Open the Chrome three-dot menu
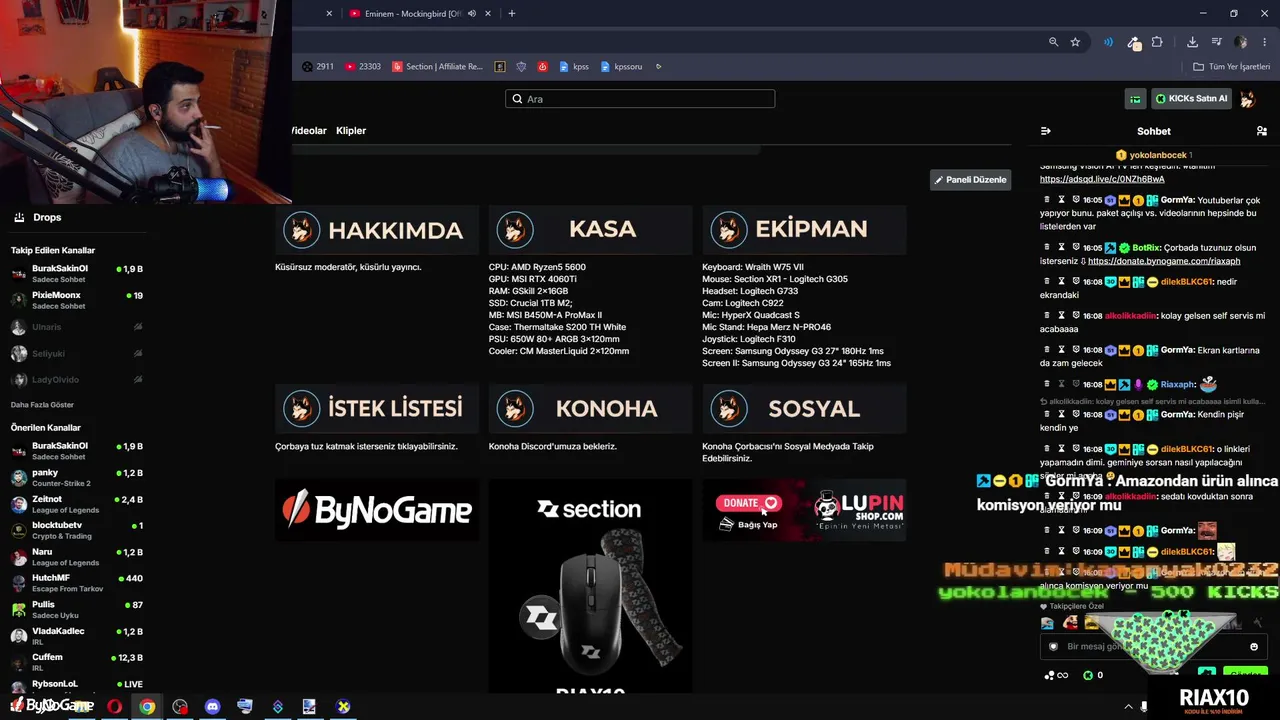 [x=1264, y=42]
